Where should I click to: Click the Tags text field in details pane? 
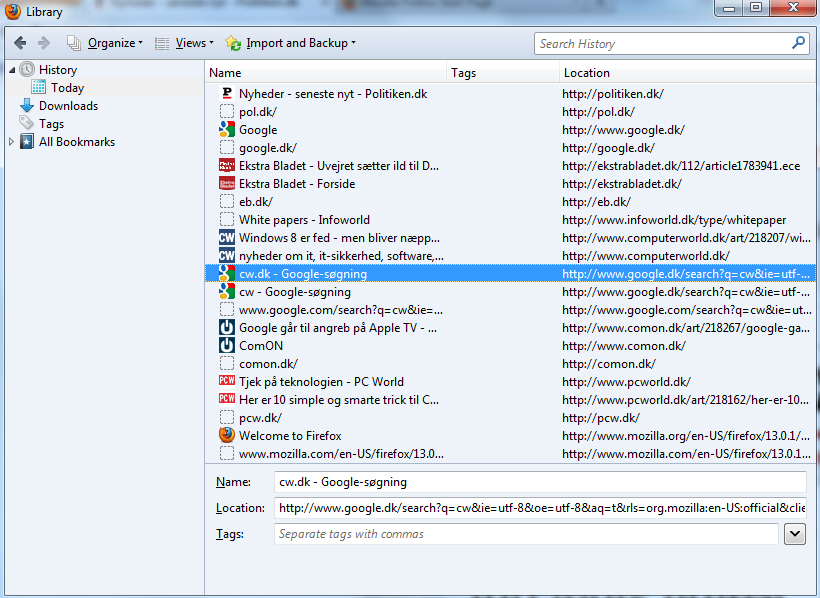[527, 534]
